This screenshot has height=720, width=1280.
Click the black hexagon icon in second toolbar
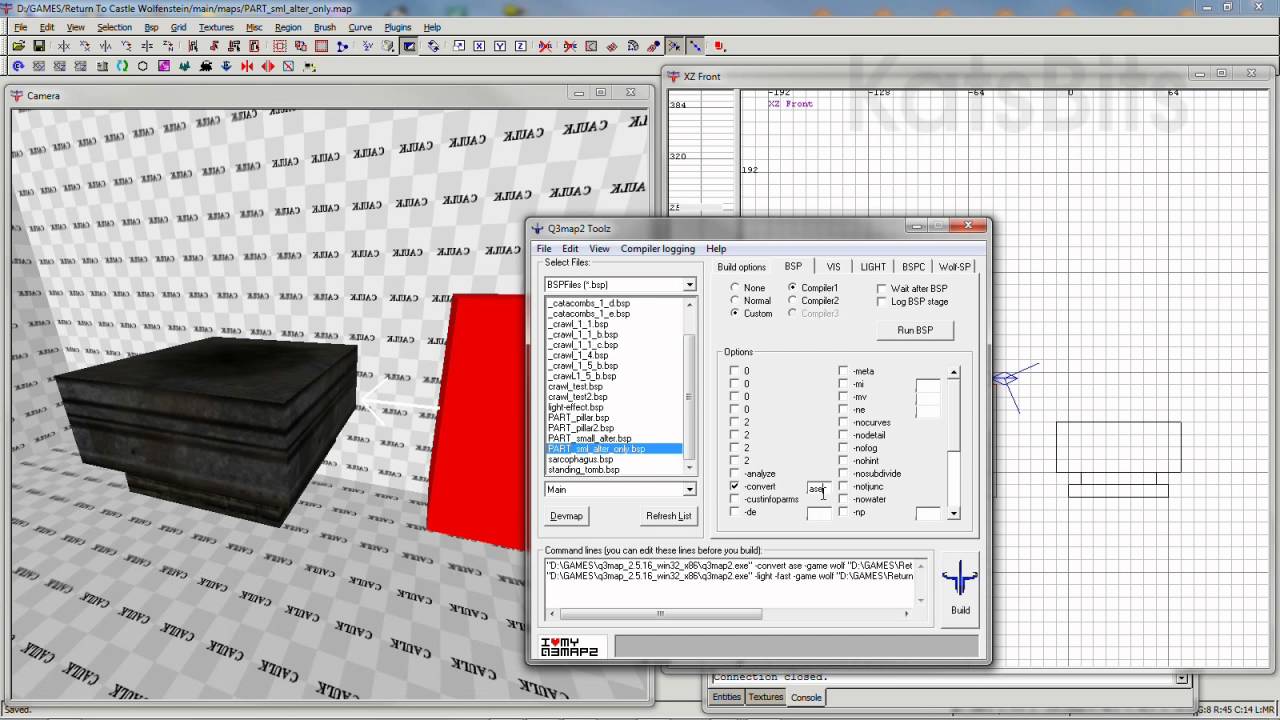coord(142,66)
